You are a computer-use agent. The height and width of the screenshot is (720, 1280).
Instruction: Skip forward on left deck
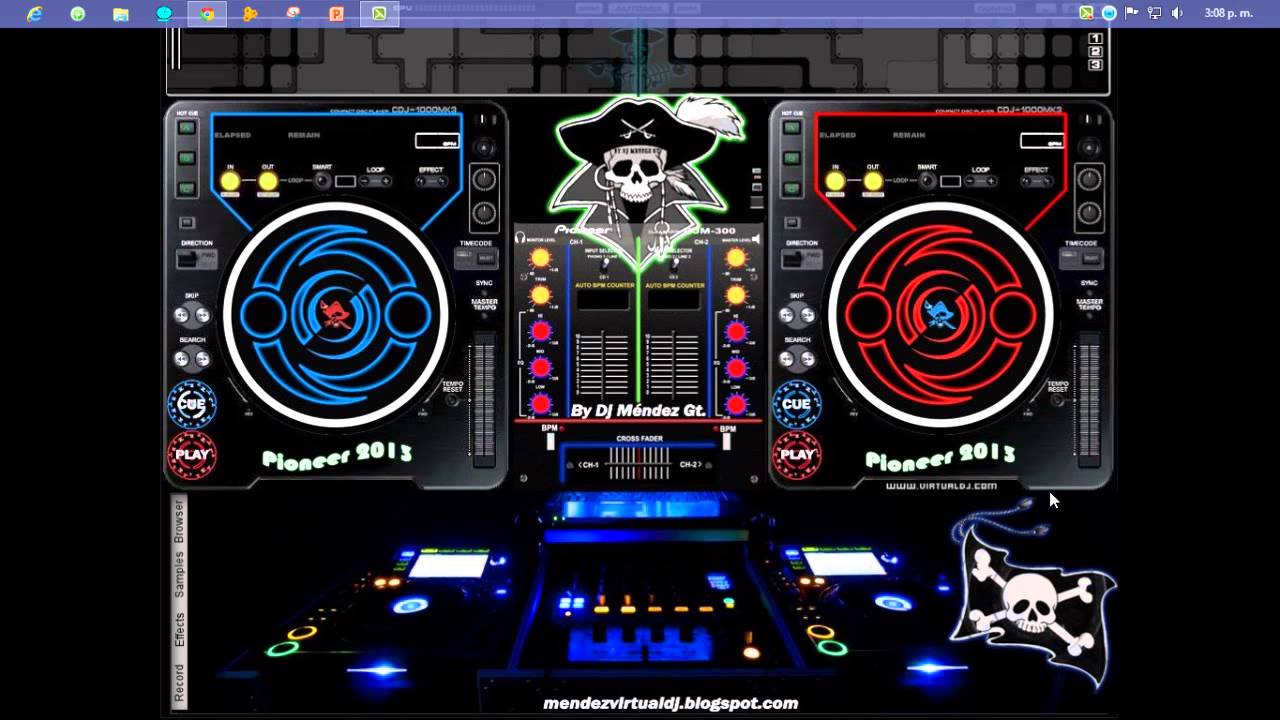pos(202,315)
